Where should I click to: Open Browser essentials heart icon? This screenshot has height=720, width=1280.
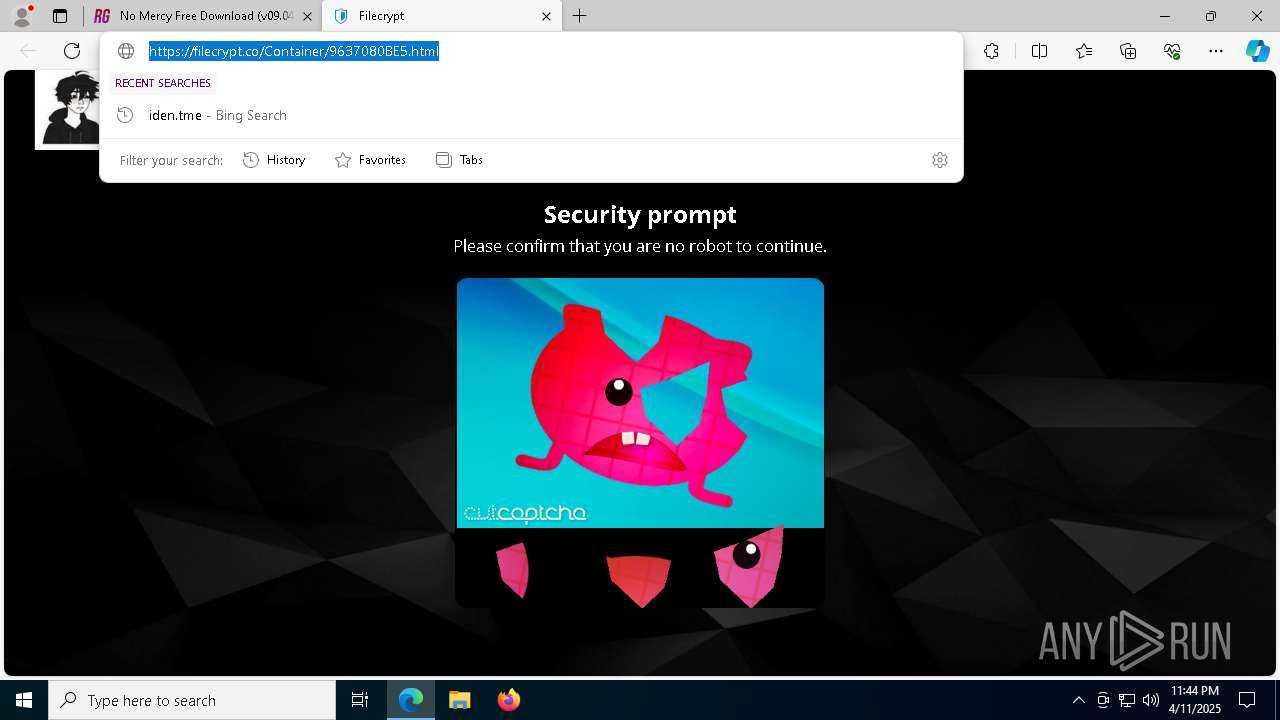pos(1172,51)
